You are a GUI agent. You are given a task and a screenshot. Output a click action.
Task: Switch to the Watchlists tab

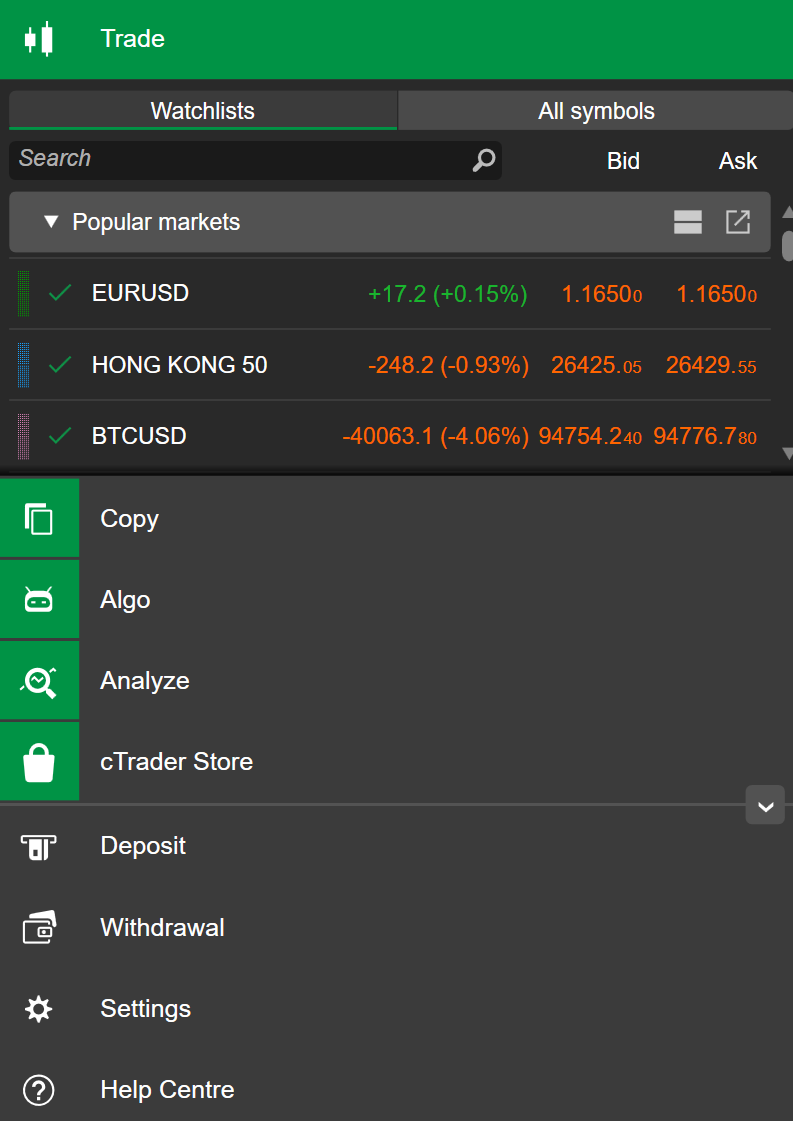pyautogui.click(x=203, y=111)
